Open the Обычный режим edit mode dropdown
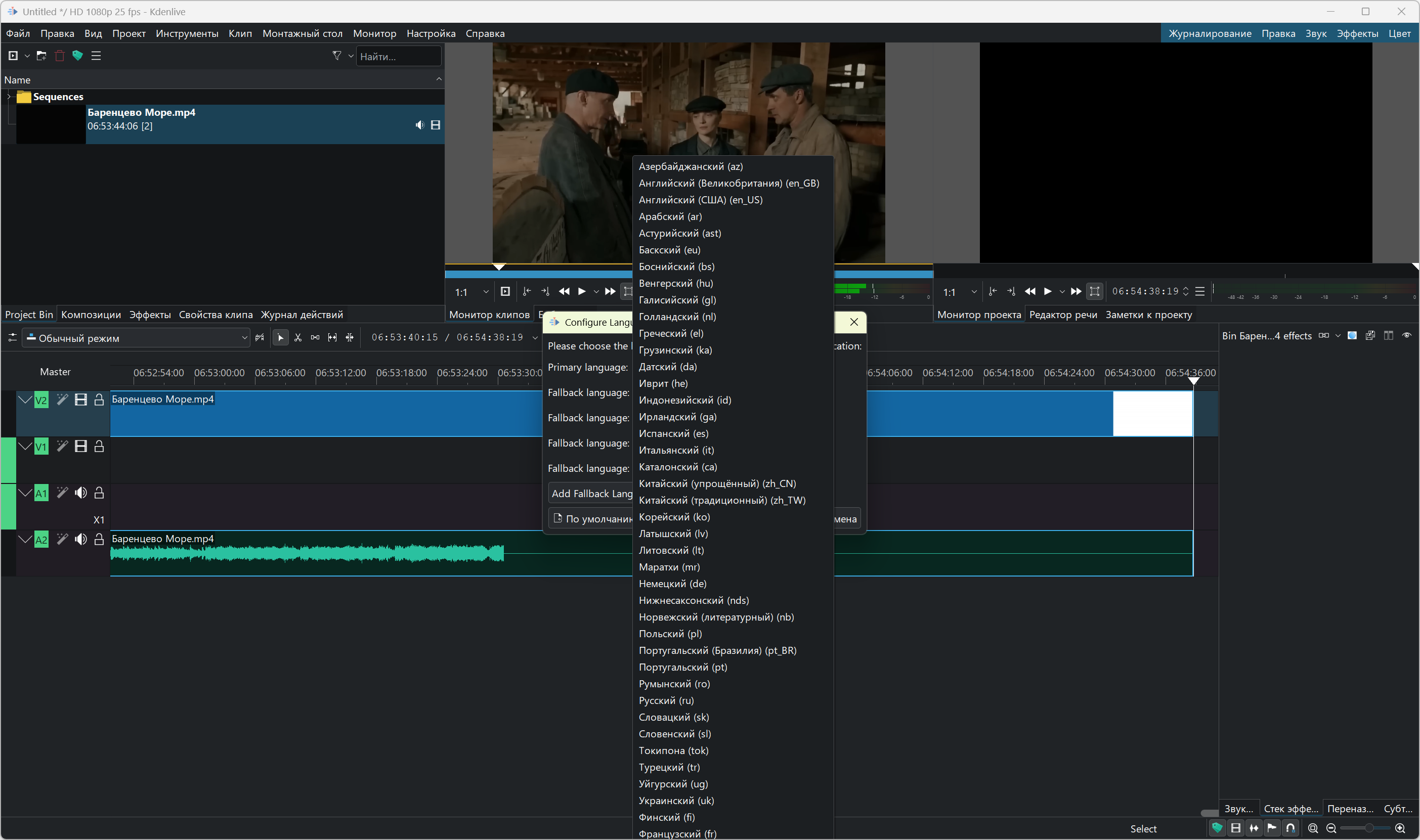The image size is (1420, 840). pyautogui.click(x=137, y=338)
